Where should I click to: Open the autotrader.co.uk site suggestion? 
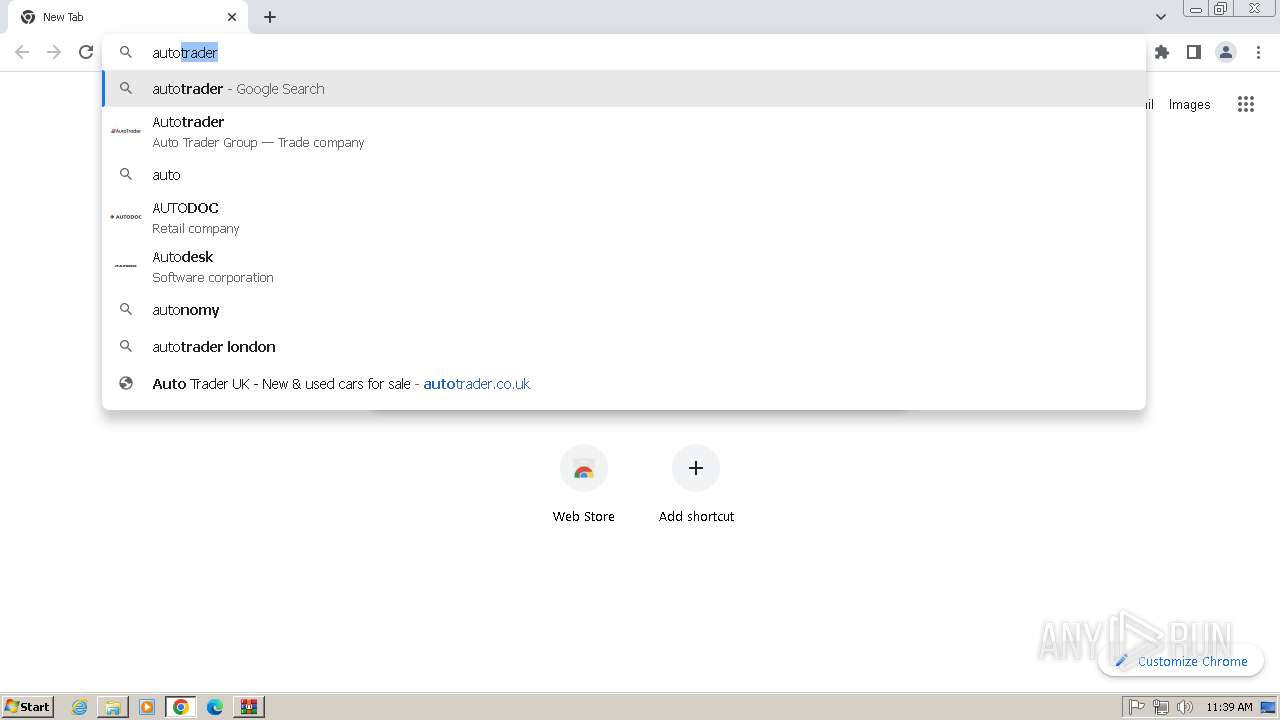coord(624,383)
